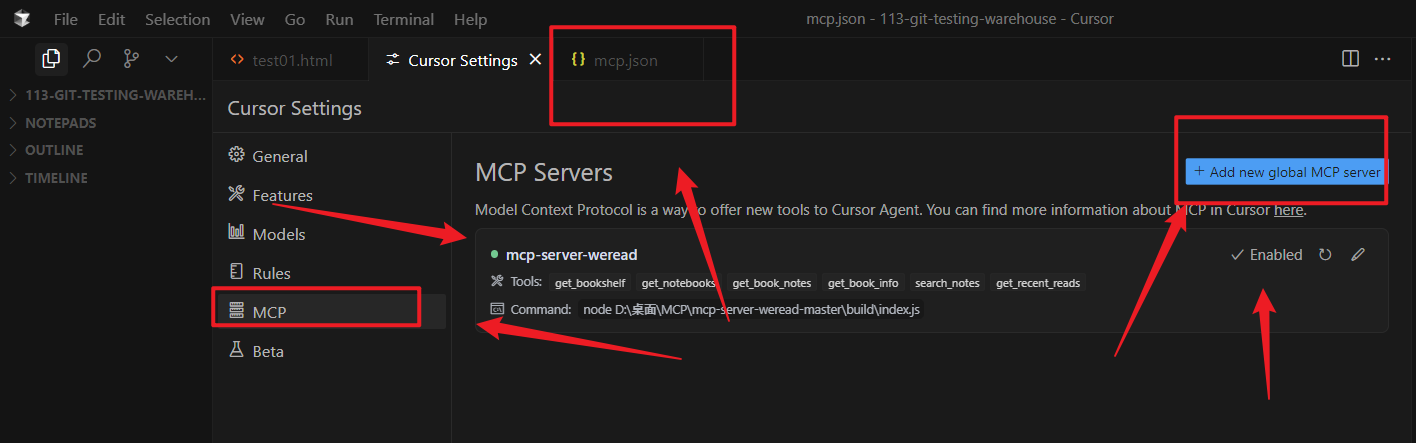1416x443 pixels.
Task: Open the Help menu
Action: click(470, 19)
